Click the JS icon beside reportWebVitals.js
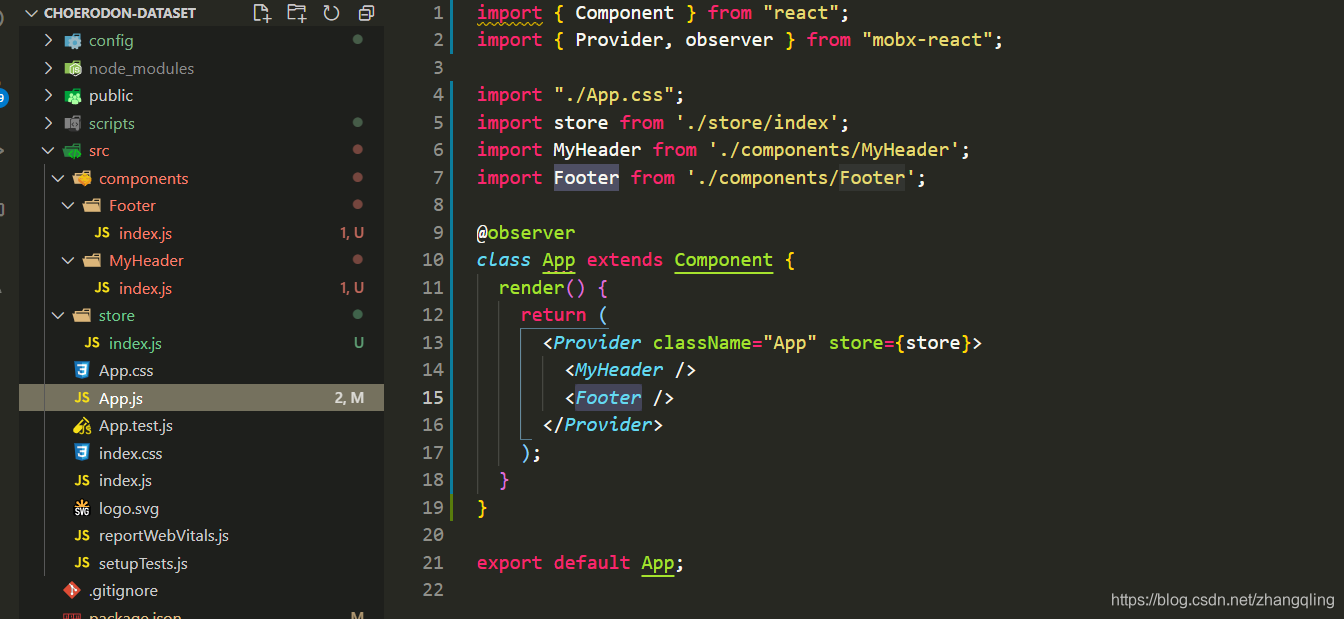This screenshot has height=619, width=1344. (82, 536)
